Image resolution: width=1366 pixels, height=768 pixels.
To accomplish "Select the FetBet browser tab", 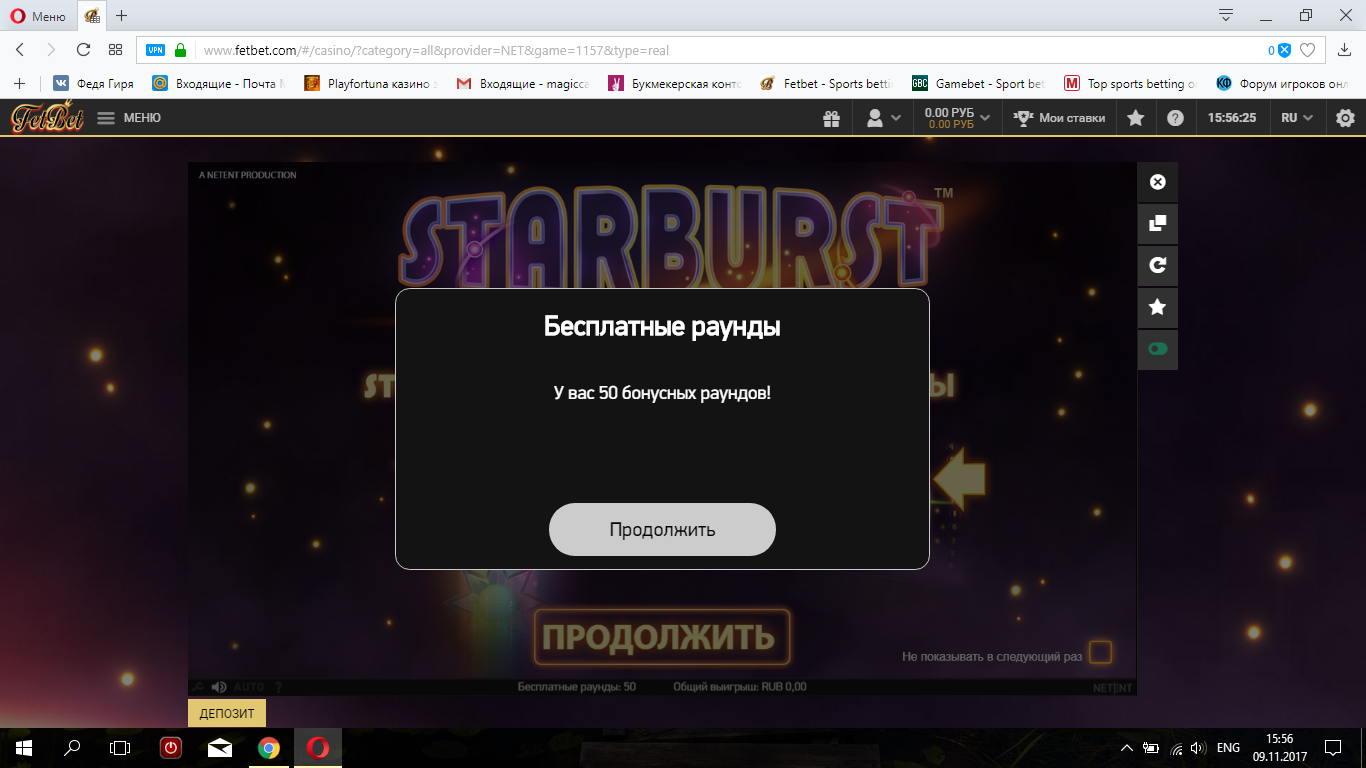I will click(92, 16).
